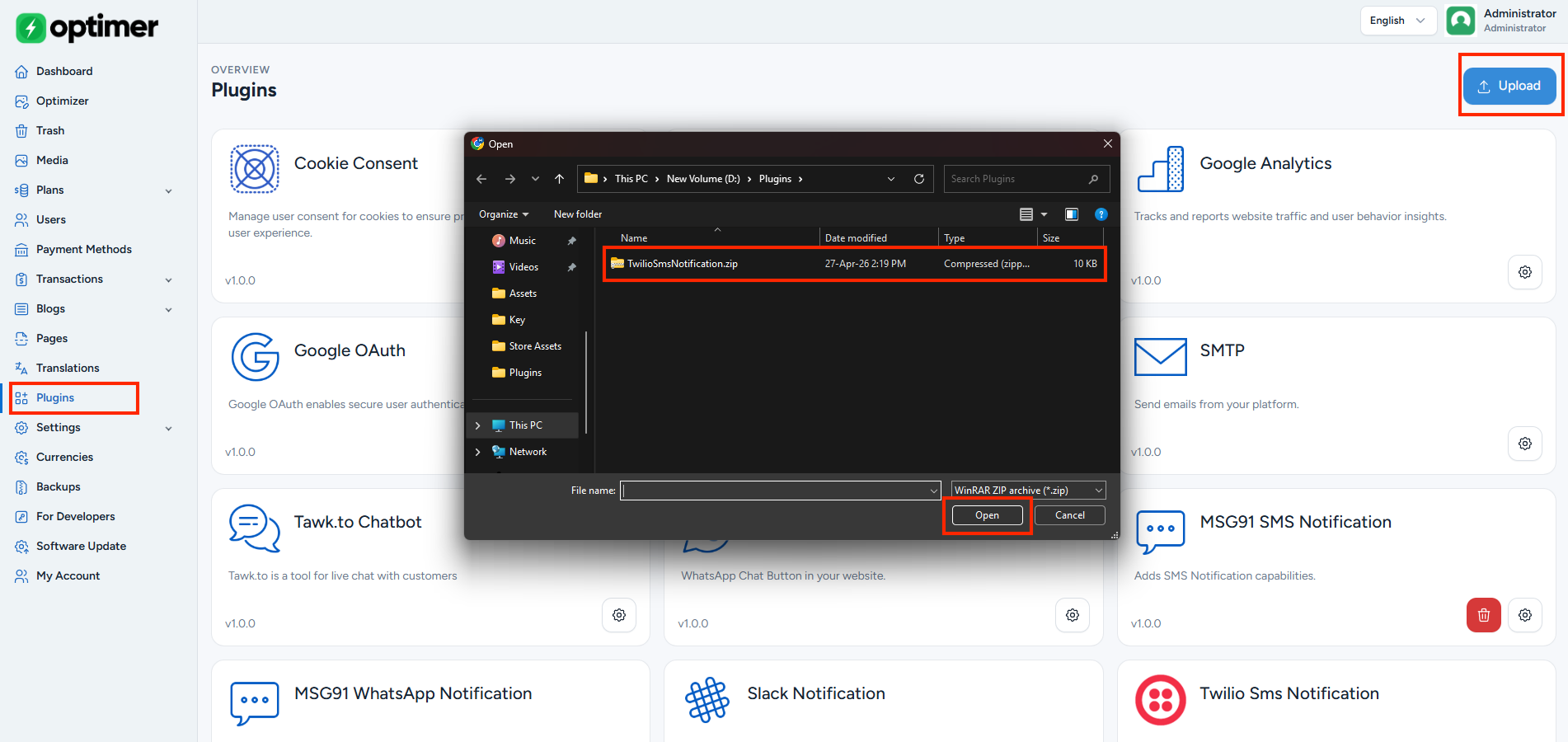Image resolution: width=1568 pixels, height=742 pixels.
Task: Open Videos in quick access
Action: pyautogui.click(x=523, y=267)
